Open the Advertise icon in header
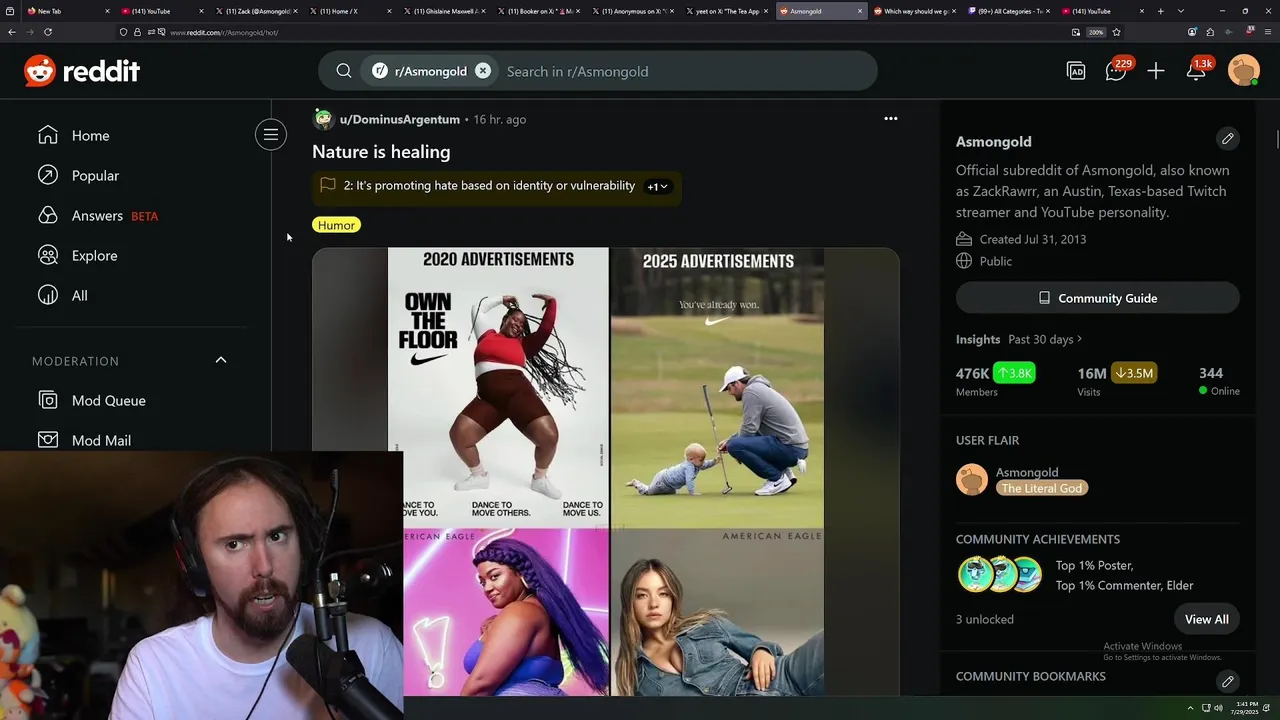Image resolution: width=1280 pixels, height=720 pixels. click(x=1076, y=71)
